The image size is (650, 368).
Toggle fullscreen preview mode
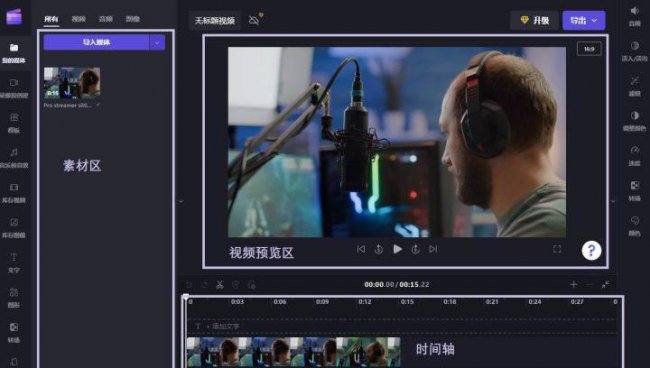(x=557, y=249)
